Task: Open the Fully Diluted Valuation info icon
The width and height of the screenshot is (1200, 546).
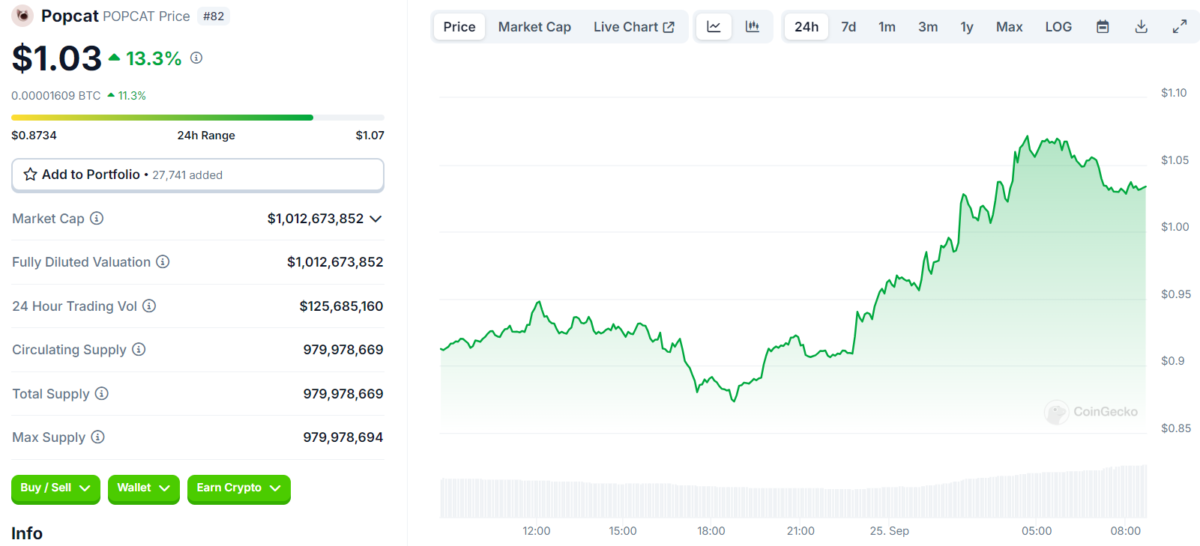Action: [x=163, y=262]
